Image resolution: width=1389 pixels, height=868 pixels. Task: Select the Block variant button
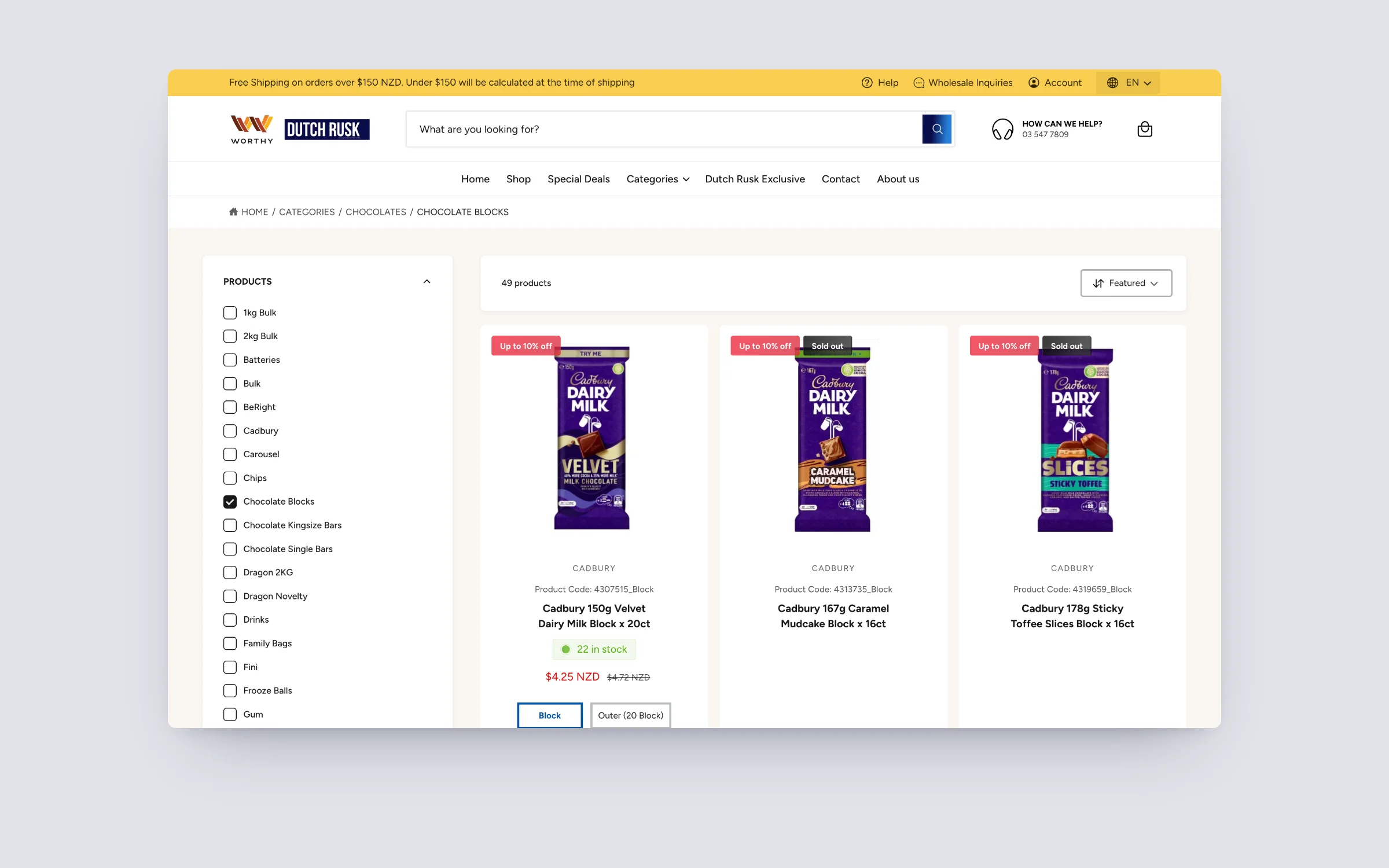click(x=549, y=715)
